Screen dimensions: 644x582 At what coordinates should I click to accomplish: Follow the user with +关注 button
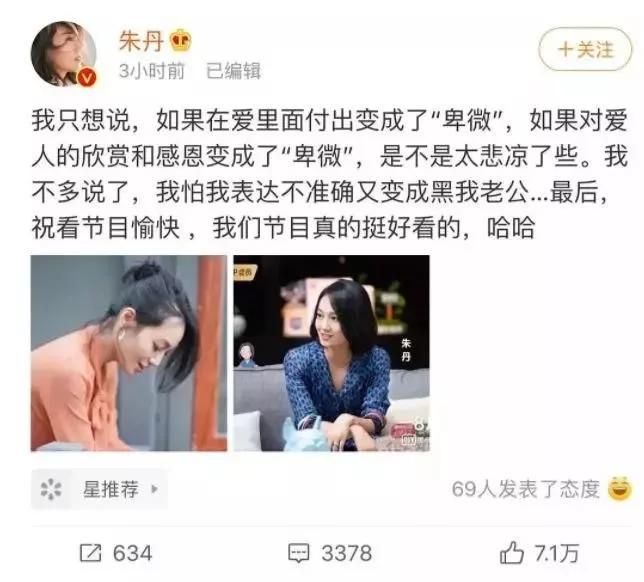click(x=585, y=50)
